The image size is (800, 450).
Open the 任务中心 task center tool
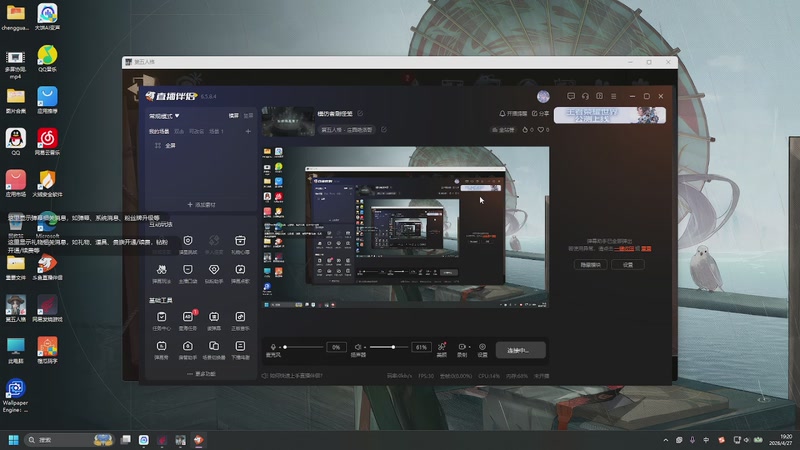tap(161, 321)
